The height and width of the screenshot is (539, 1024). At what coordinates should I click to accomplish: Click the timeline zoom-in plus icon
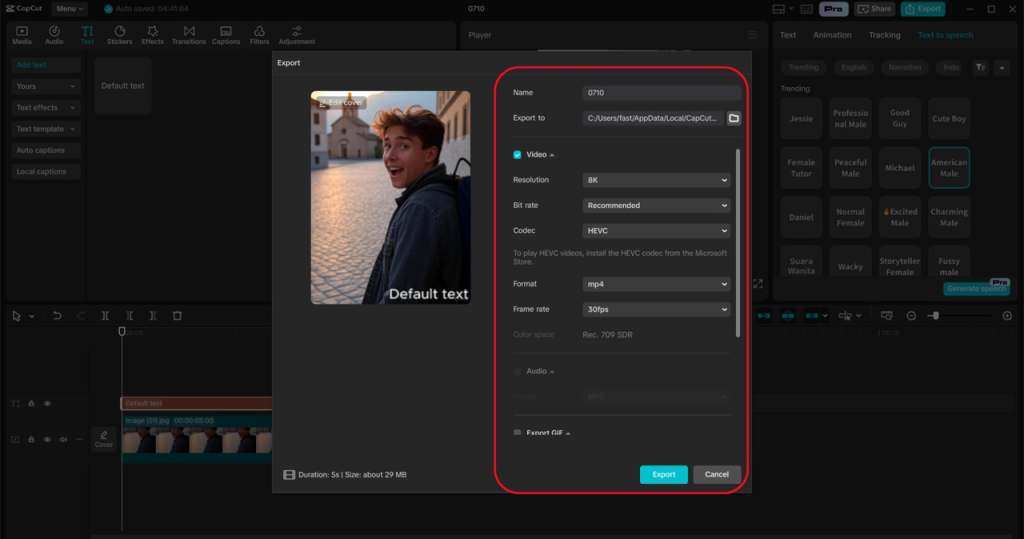pyautogui.click(x=1007, y=316)
